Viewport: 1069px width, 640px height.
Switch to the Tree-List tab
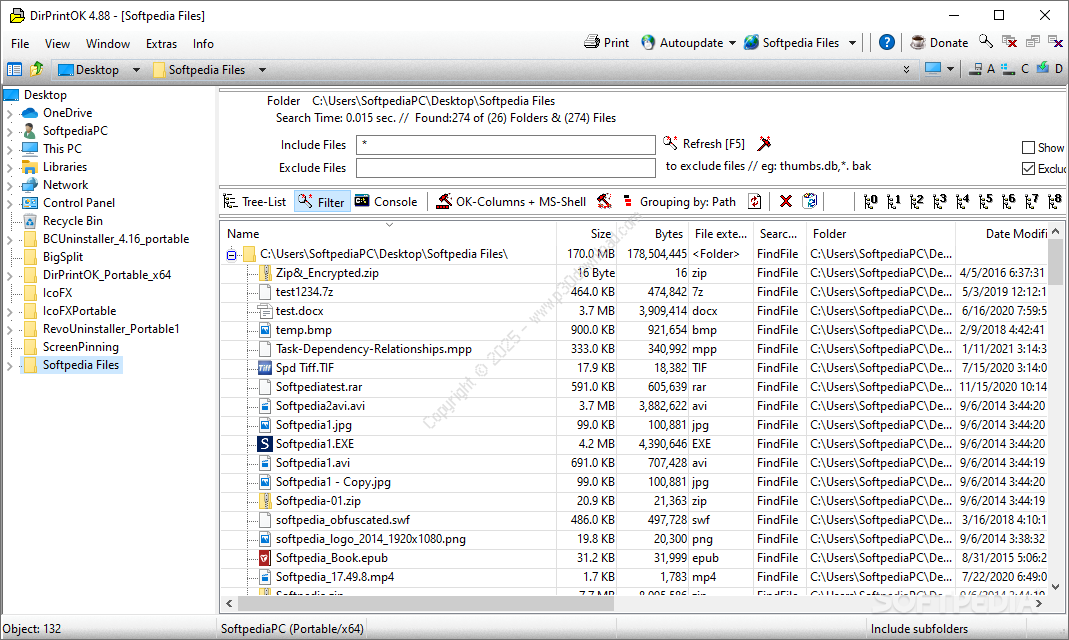click(x=255, y=201)
